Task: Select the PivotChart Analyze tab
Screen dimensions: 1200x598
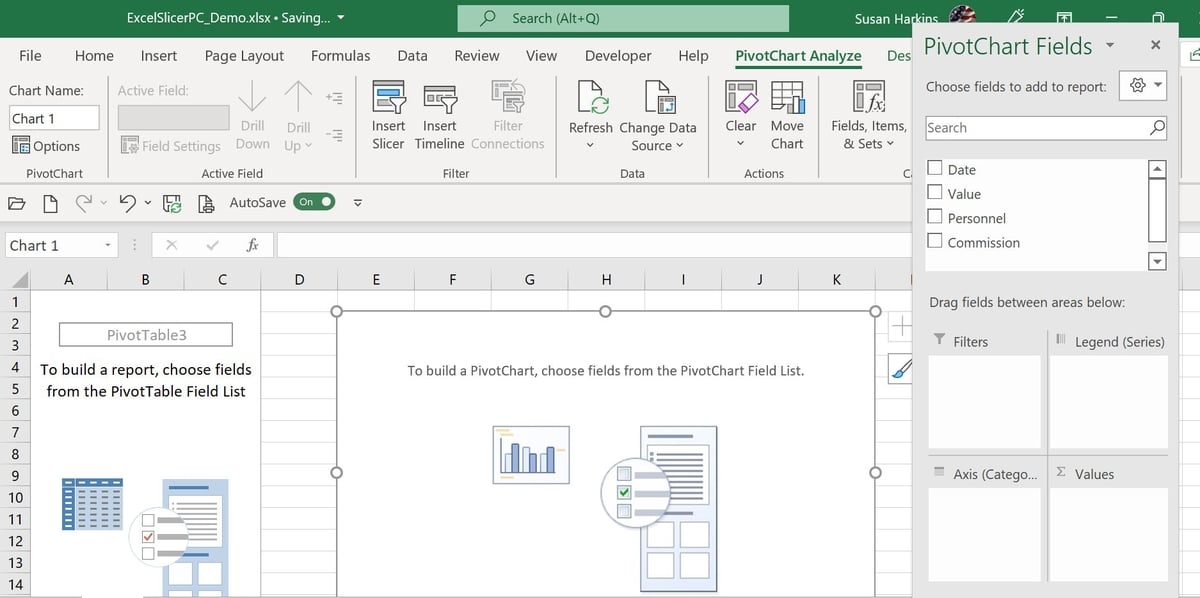Action: [x=798, y=56]
